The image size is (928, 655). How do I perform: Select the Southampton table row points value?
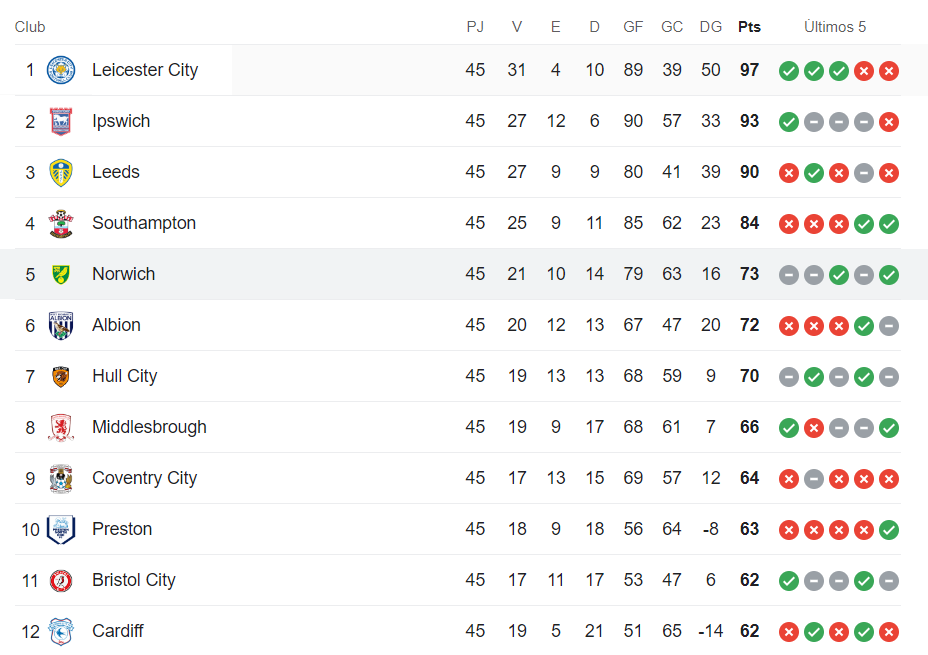click(749, 223)
